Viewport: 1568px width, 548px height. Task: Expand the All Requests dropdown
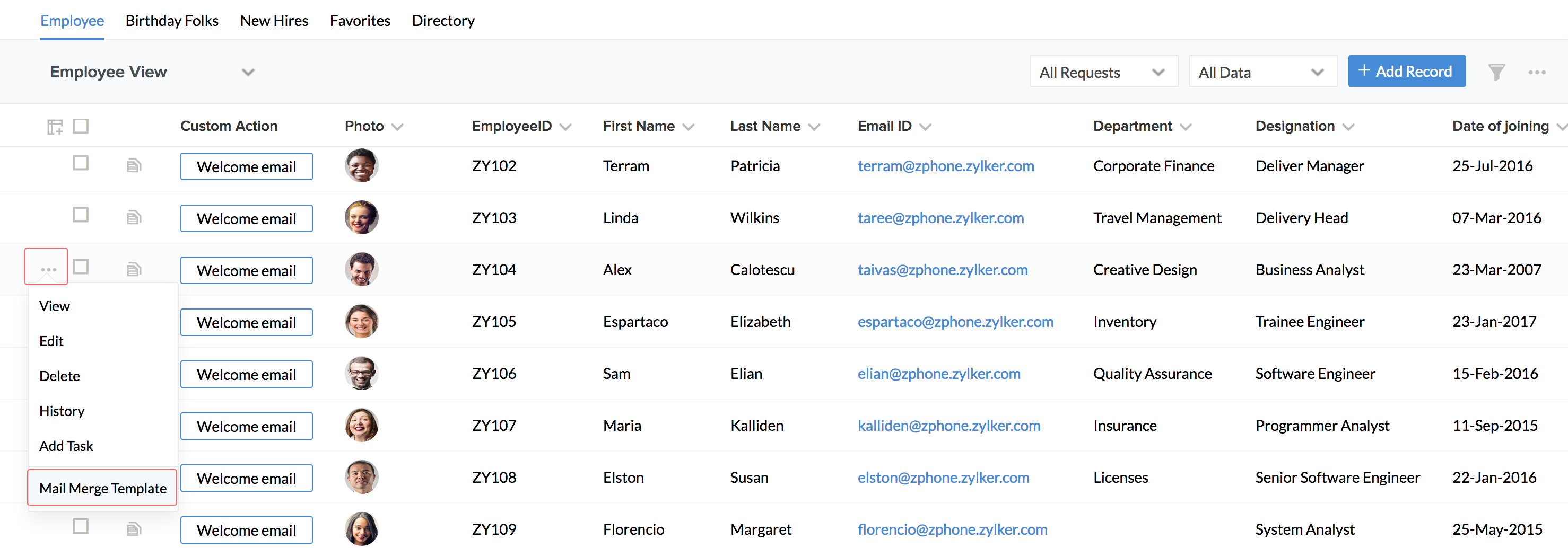click(1103, 73)
